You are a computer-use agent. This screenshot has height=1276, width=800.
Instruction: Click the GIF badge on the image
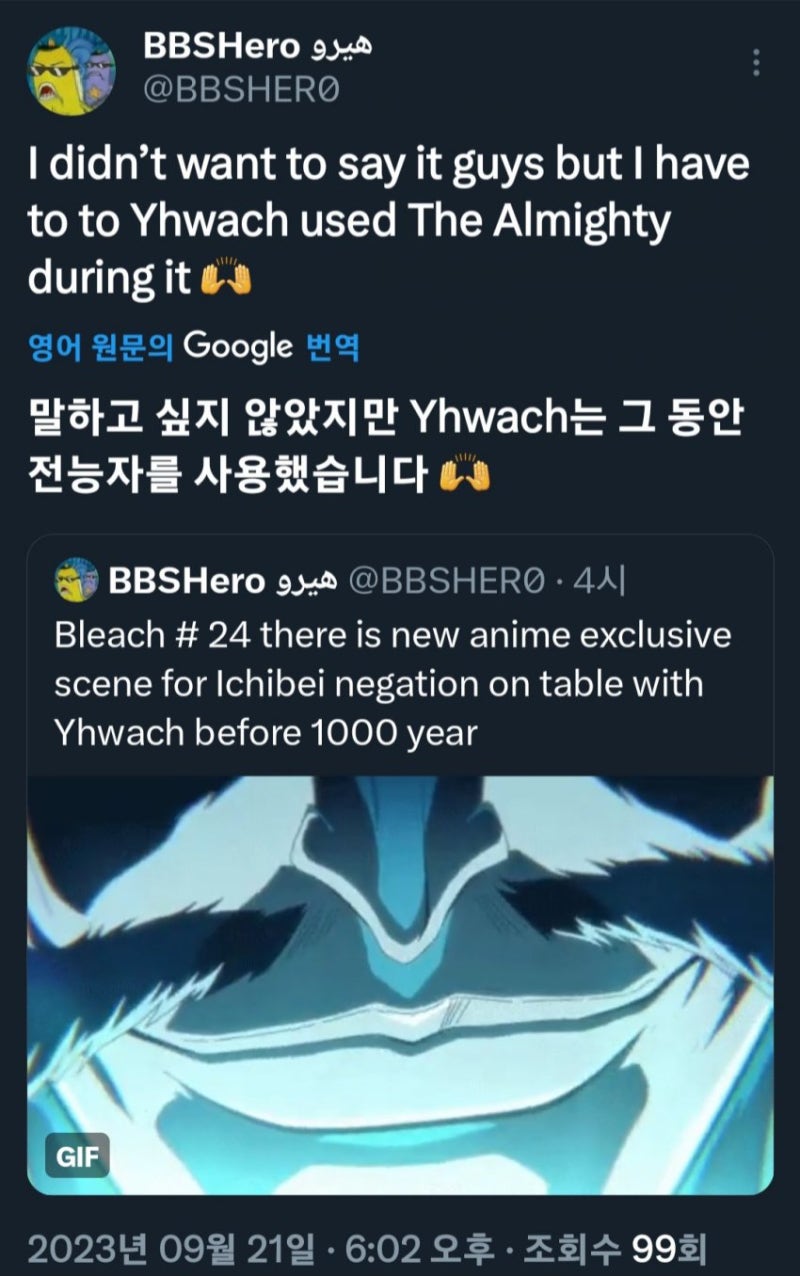point(76,1155)
